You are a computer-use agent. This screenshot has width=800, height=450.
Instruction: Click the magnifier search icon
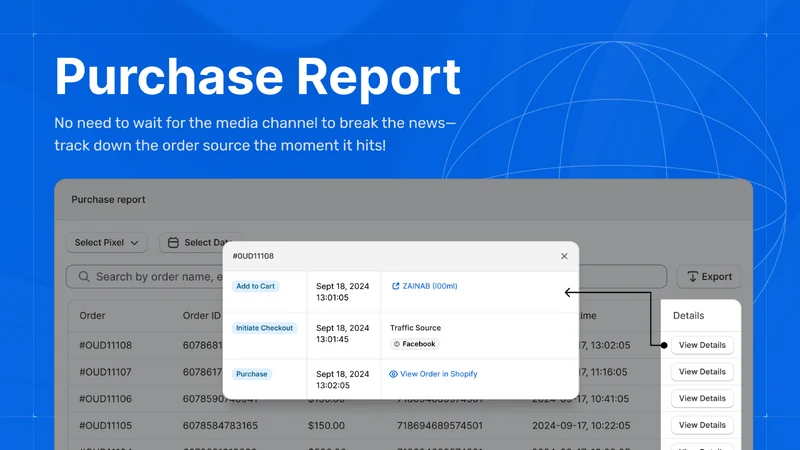(x=84, y=277)
